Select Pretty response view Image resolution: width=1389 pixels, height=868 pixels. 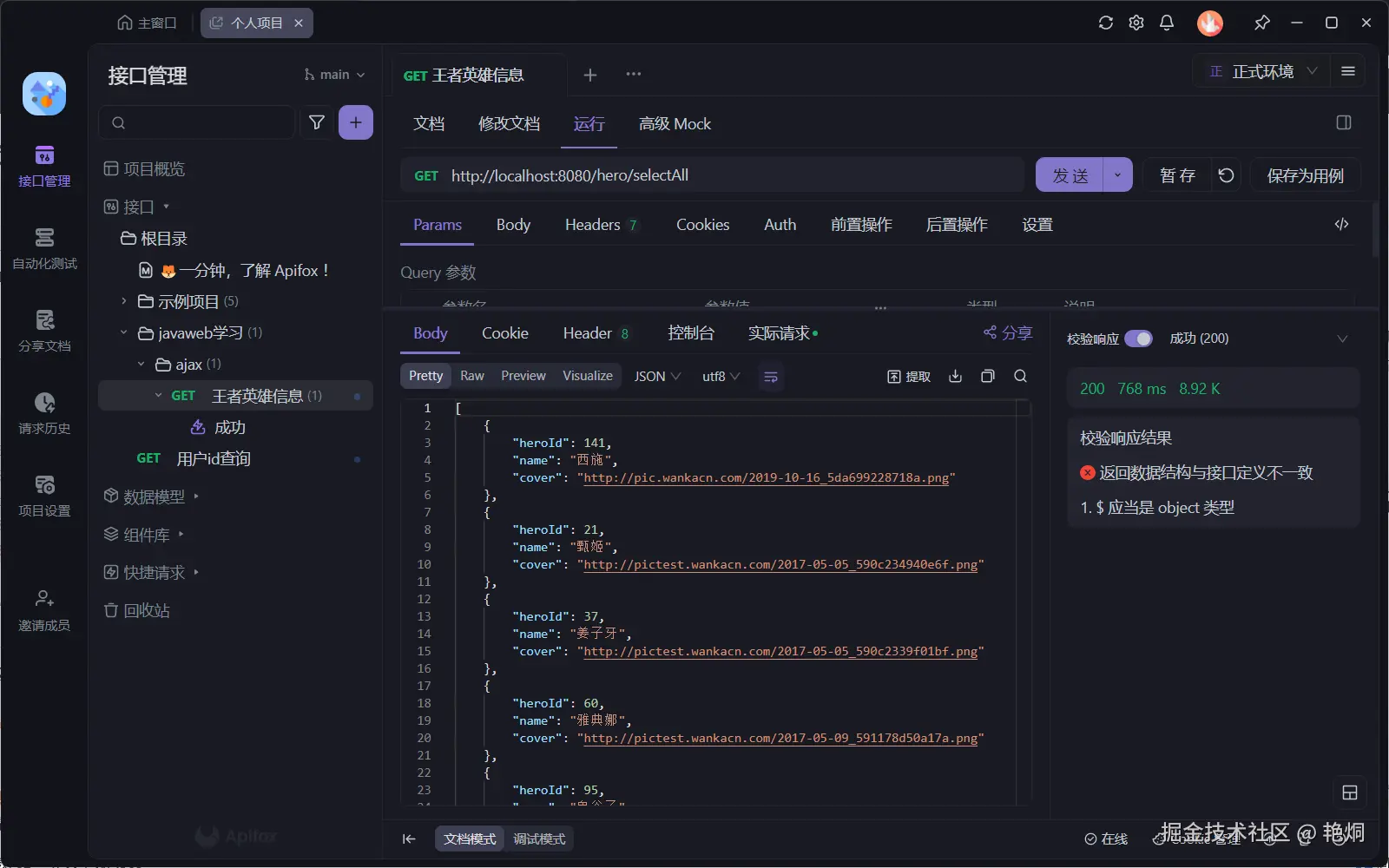click(425, 376)
